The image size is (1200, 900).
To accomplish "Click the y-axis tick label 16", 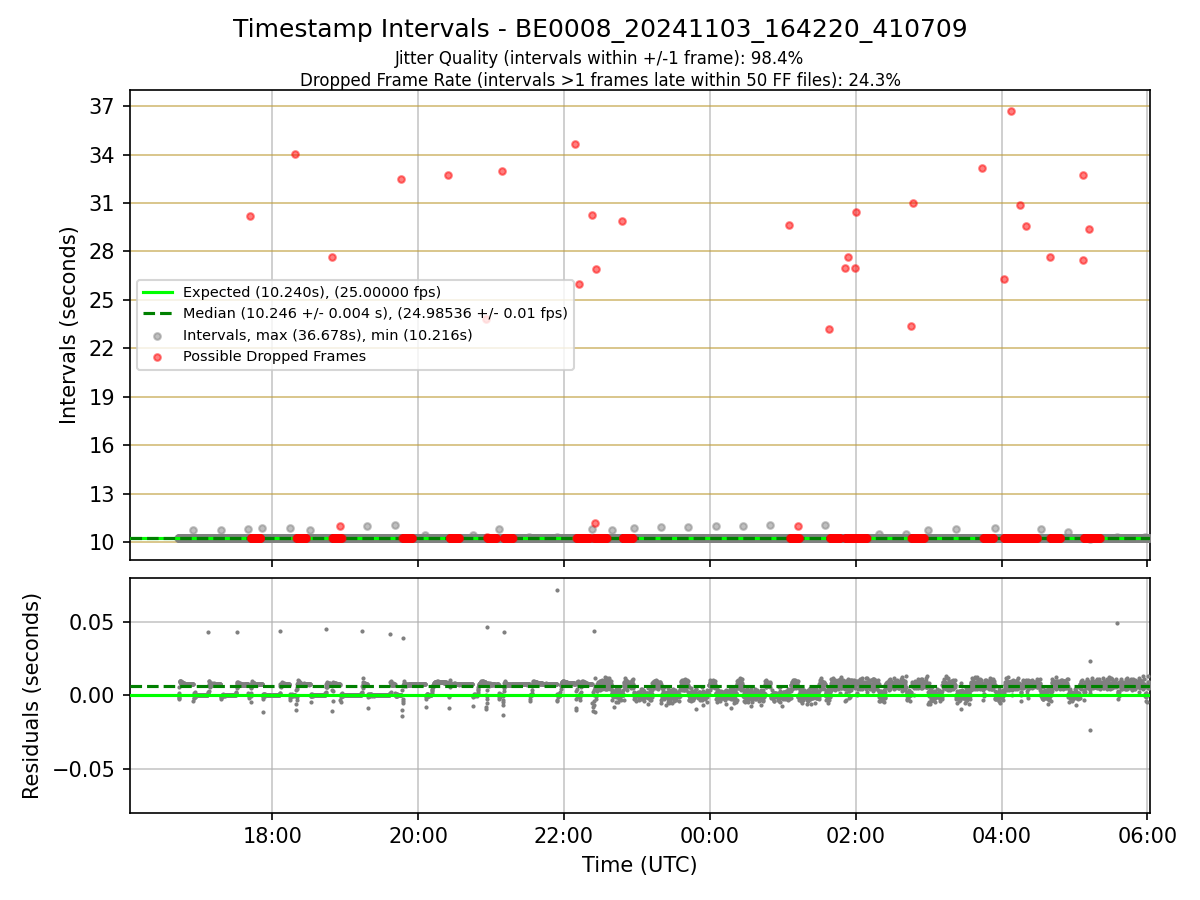I will [x=104, y=445].
